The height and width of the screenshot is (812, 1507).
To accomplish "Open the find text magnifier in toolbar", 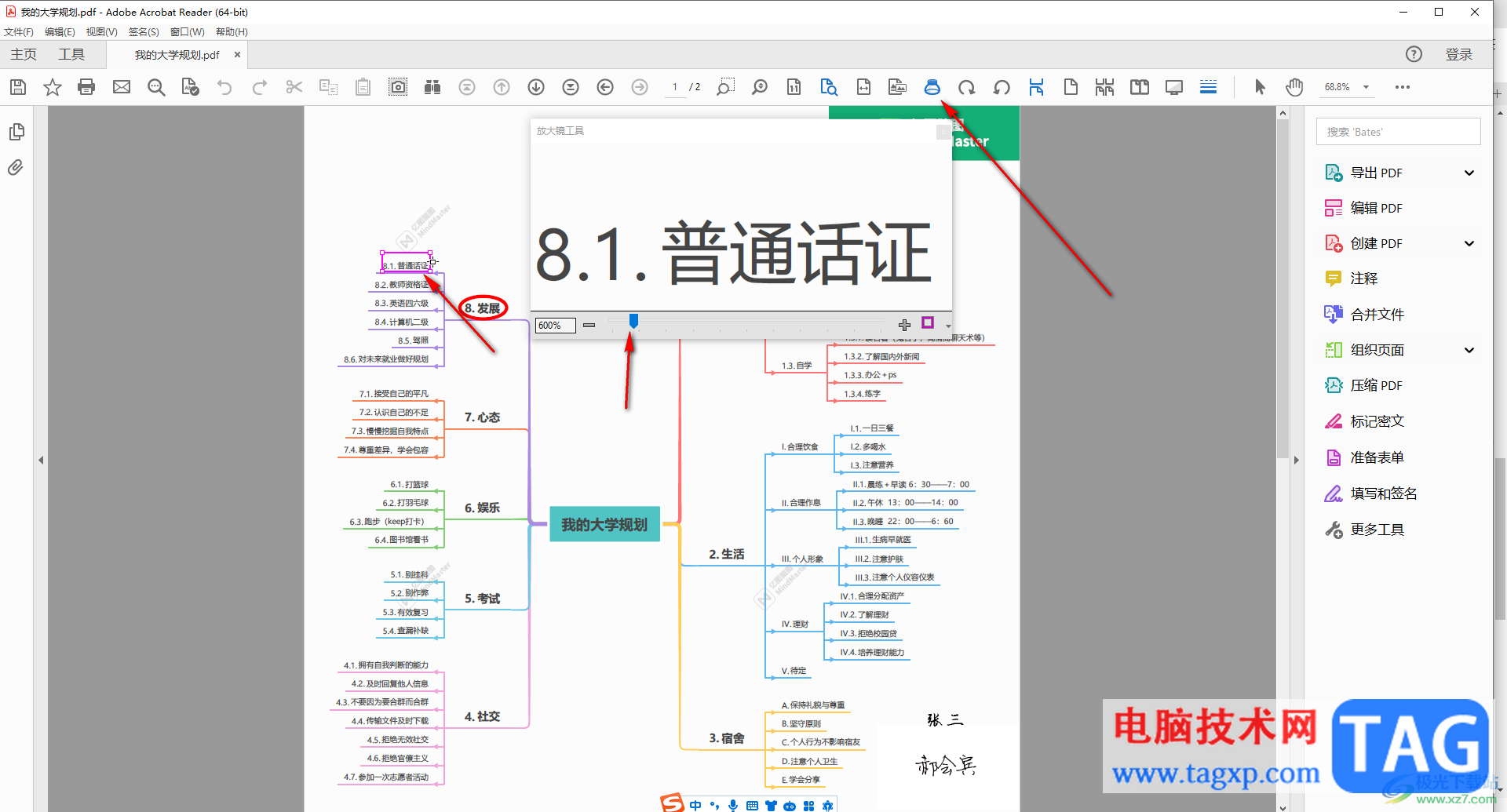I will tap(156, 87).
